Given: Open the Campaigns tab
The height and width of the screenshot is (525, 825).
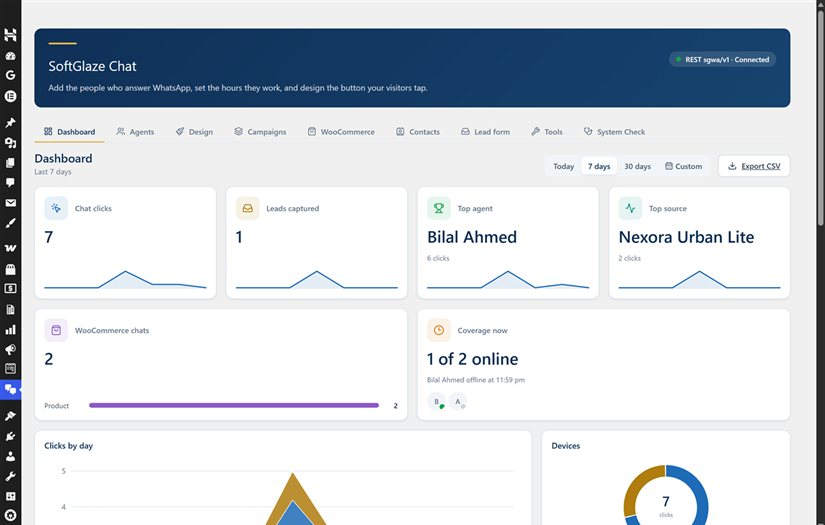Looking at the screenshot, I should coord(260,132).
